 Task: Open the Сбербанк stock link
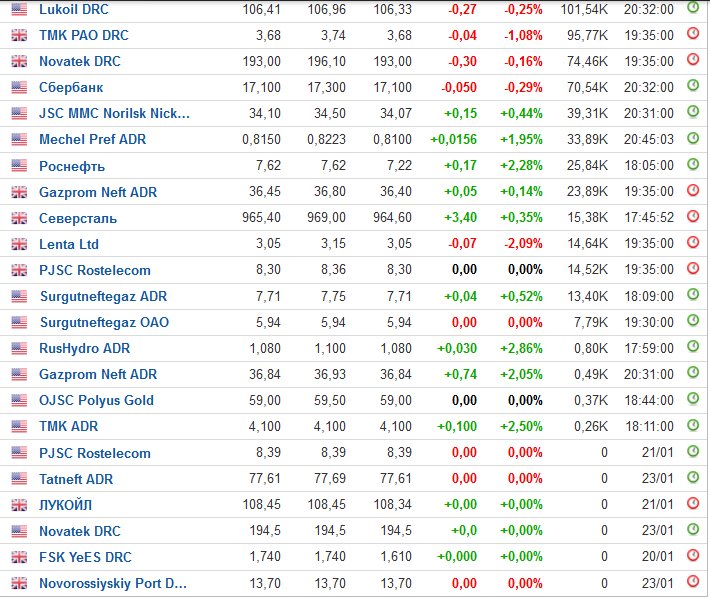71,87
